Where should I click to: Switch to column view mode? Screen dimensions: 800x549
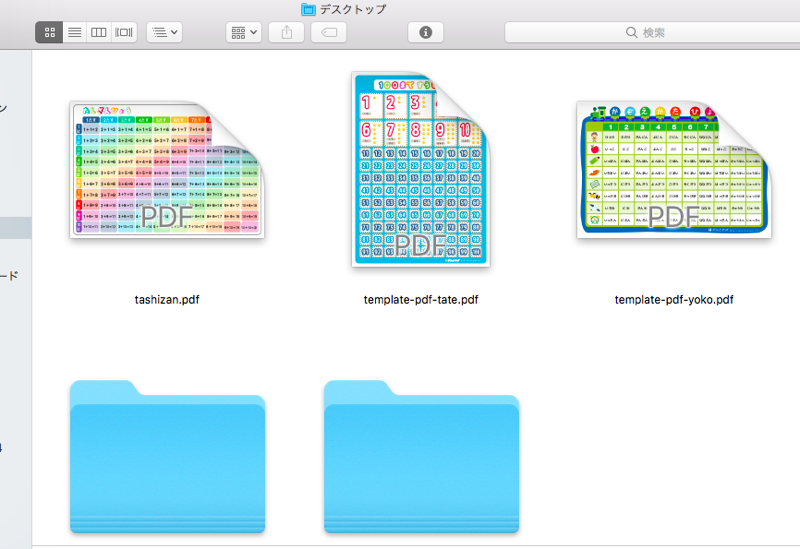(x=98, y=32)
